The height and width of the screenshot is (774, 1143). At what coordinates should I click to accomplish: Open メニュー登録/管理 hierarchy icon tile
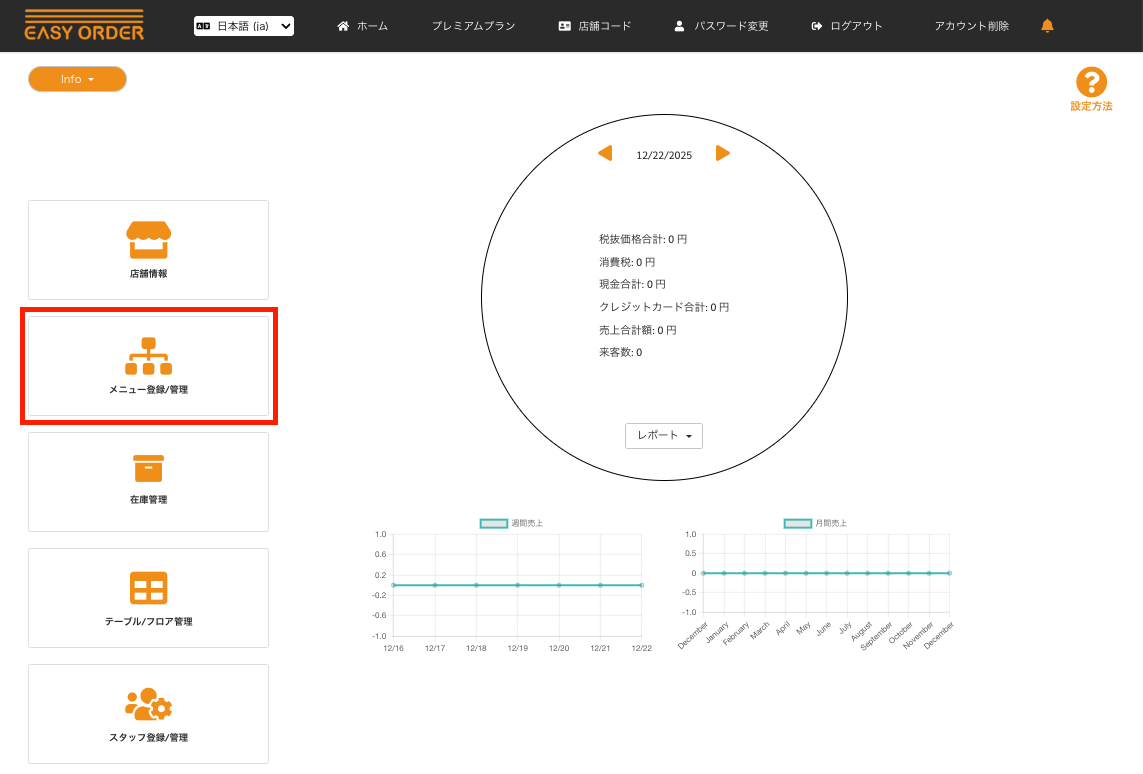[148, 365]
